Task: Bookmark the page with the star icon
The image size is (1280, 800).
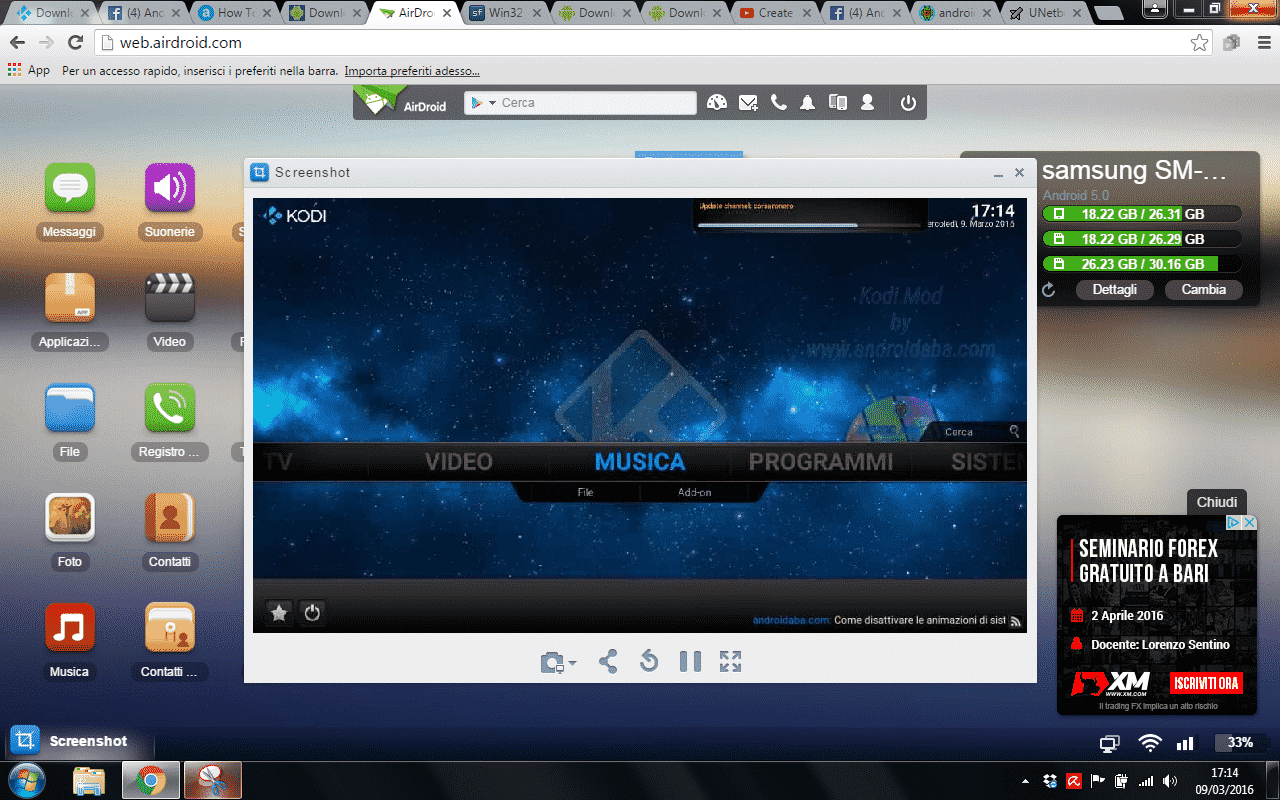Action: coord(1199,43)
